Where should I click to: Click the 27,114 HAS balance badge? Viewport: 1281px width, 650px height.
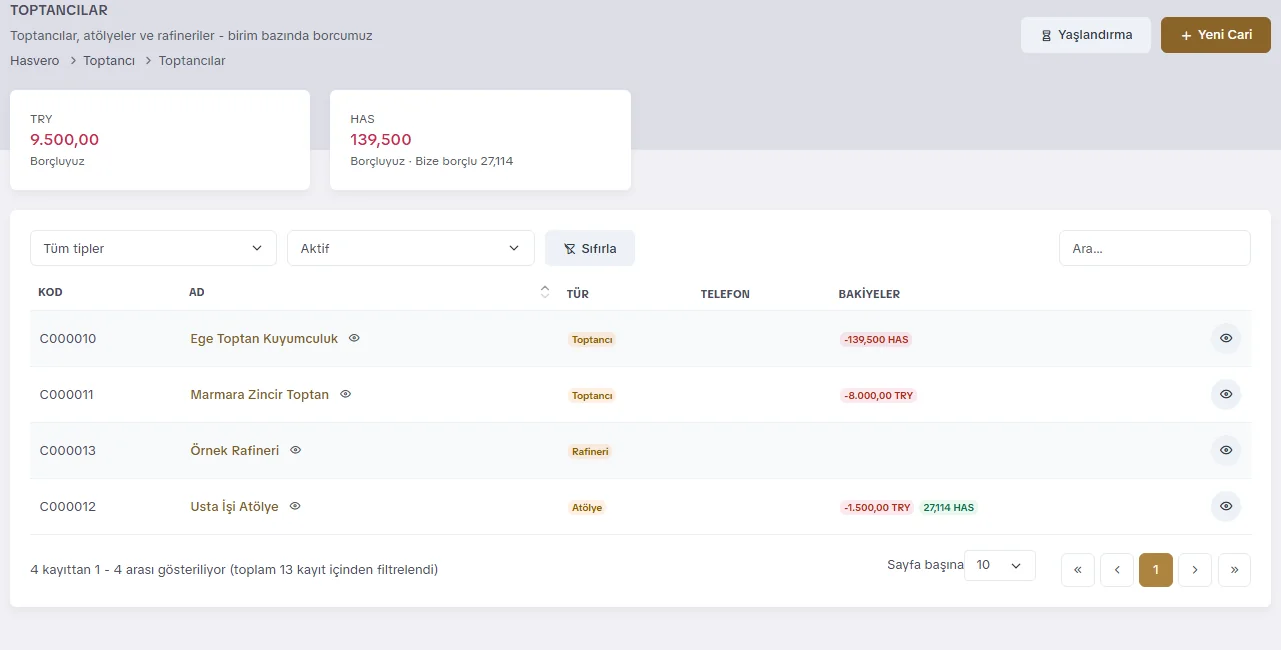click(948, 508)
